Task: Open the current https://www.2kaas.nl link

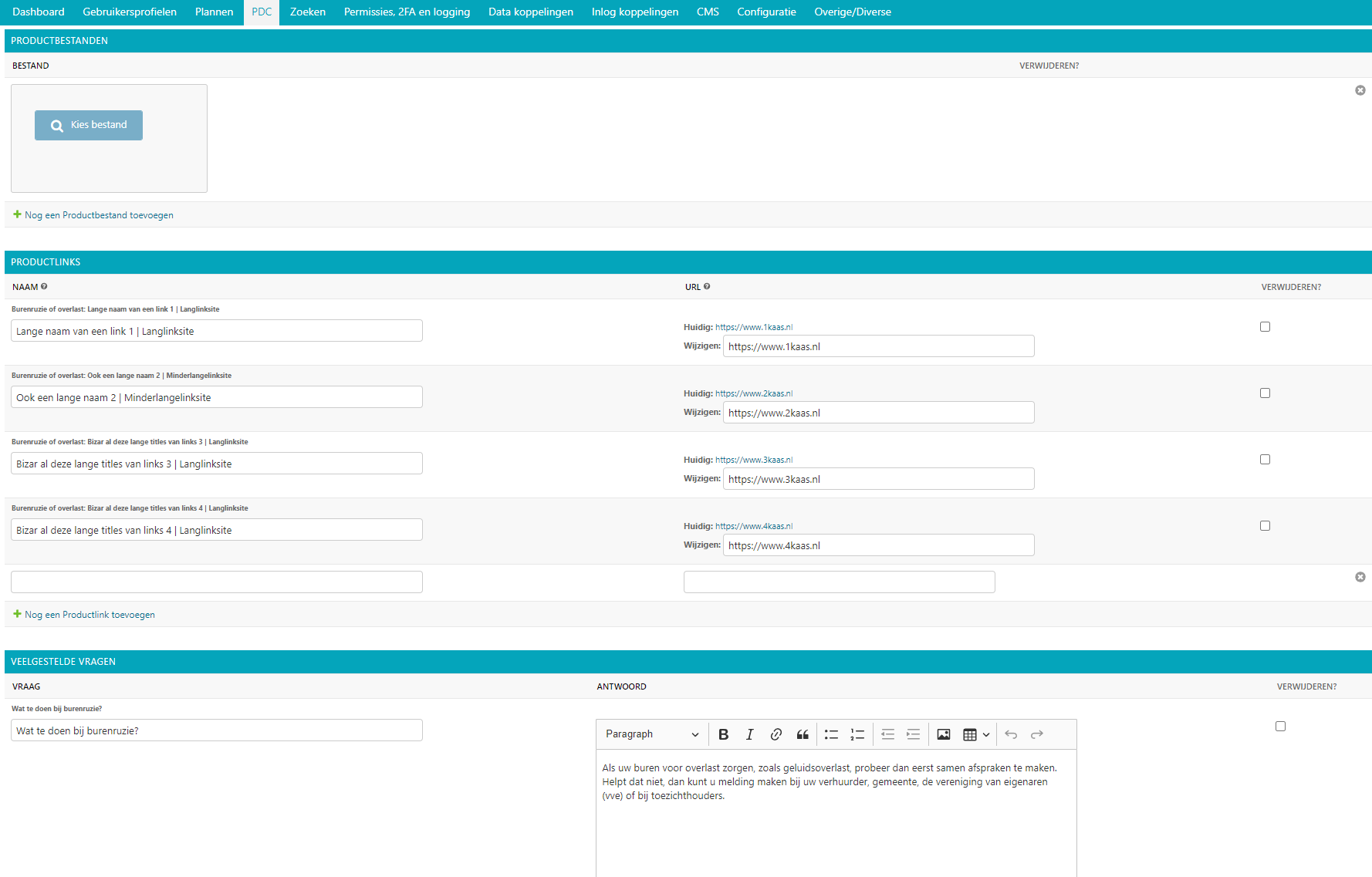Action: [x=753, y=393]
